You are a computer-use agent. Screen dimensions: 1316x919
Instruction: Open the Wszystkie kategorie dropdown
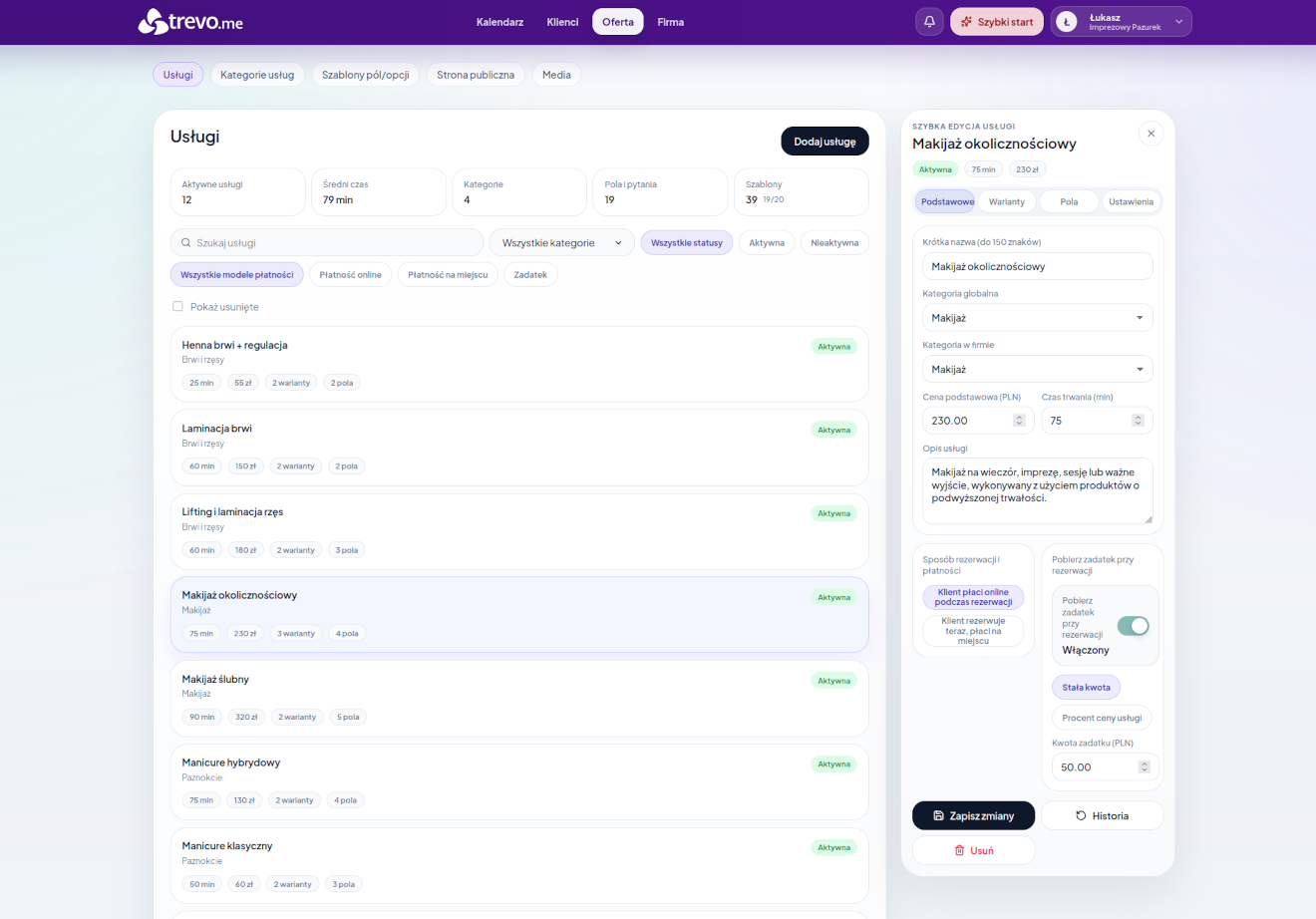(x=561, y=243)
